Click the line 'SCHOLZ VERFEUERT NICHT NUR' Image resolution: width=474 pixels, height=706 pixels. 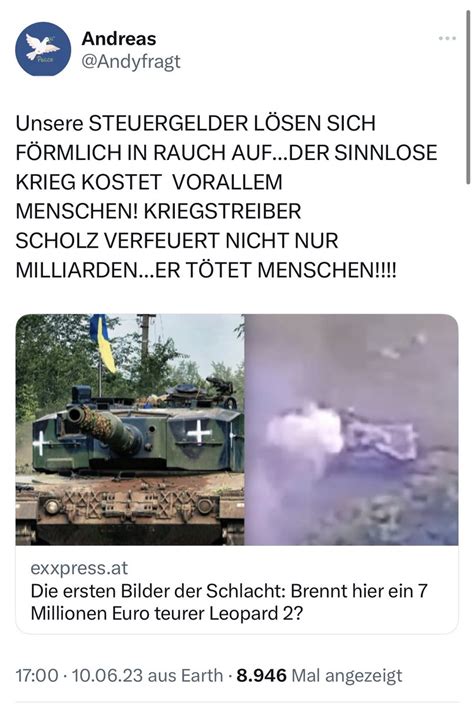click(176, 240)
